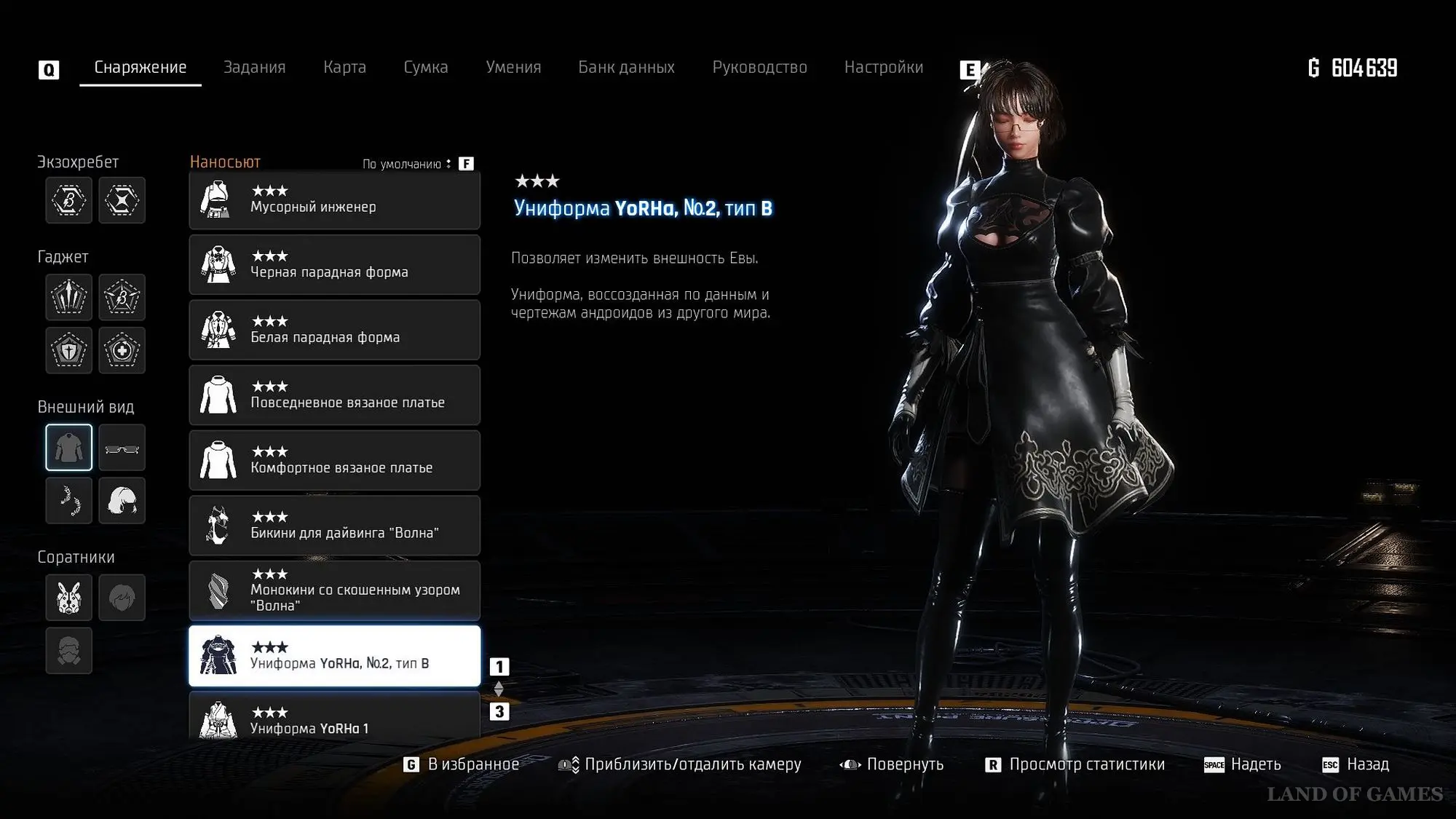Select the Повседневное вязаное платье nanosuit
Image resolution: width=1456 pixels, height=819 pixels.
[335, 395]
